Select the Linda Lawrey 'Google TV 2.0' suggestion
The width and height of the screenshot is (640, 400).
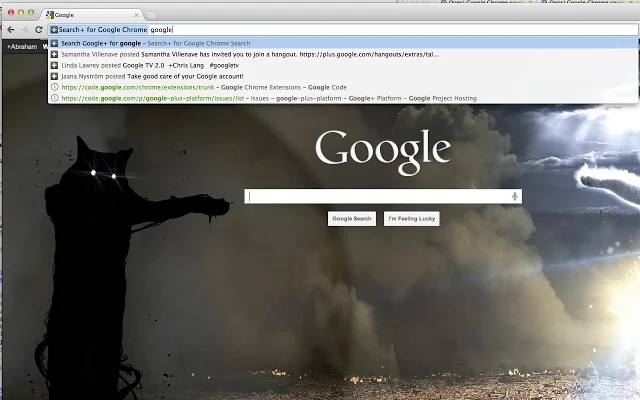[x=343, y=65]
